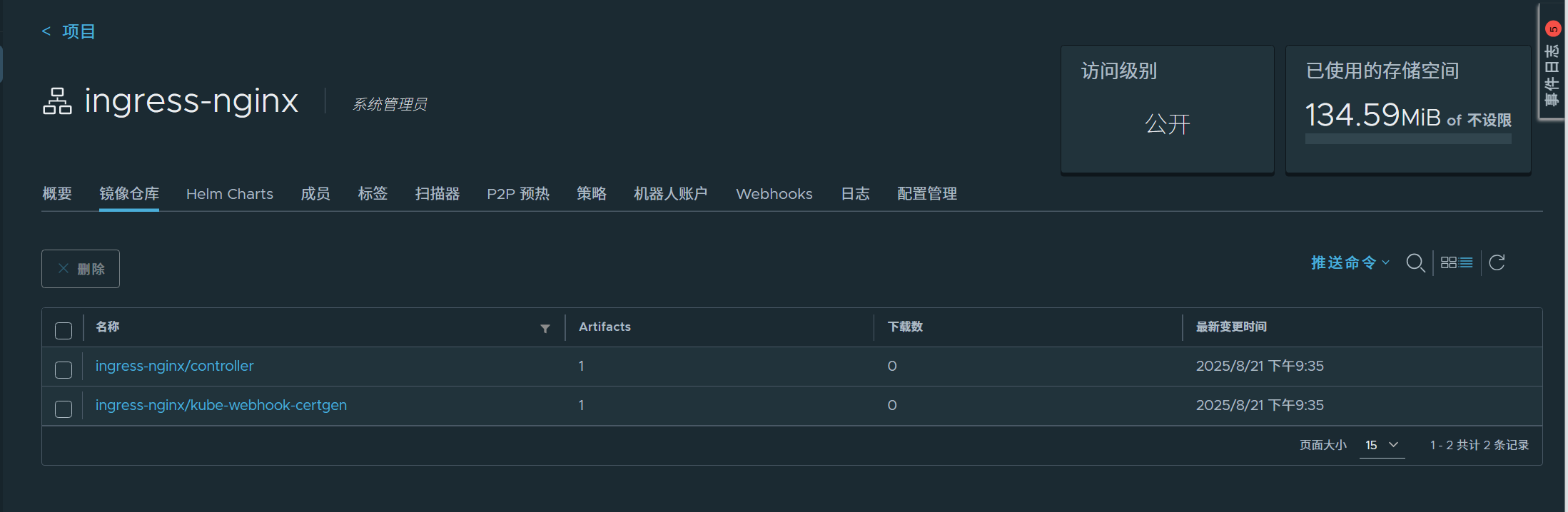Open the 概要 tab
The height and width of the screenshot is (512, 1568).
[57, 194]
